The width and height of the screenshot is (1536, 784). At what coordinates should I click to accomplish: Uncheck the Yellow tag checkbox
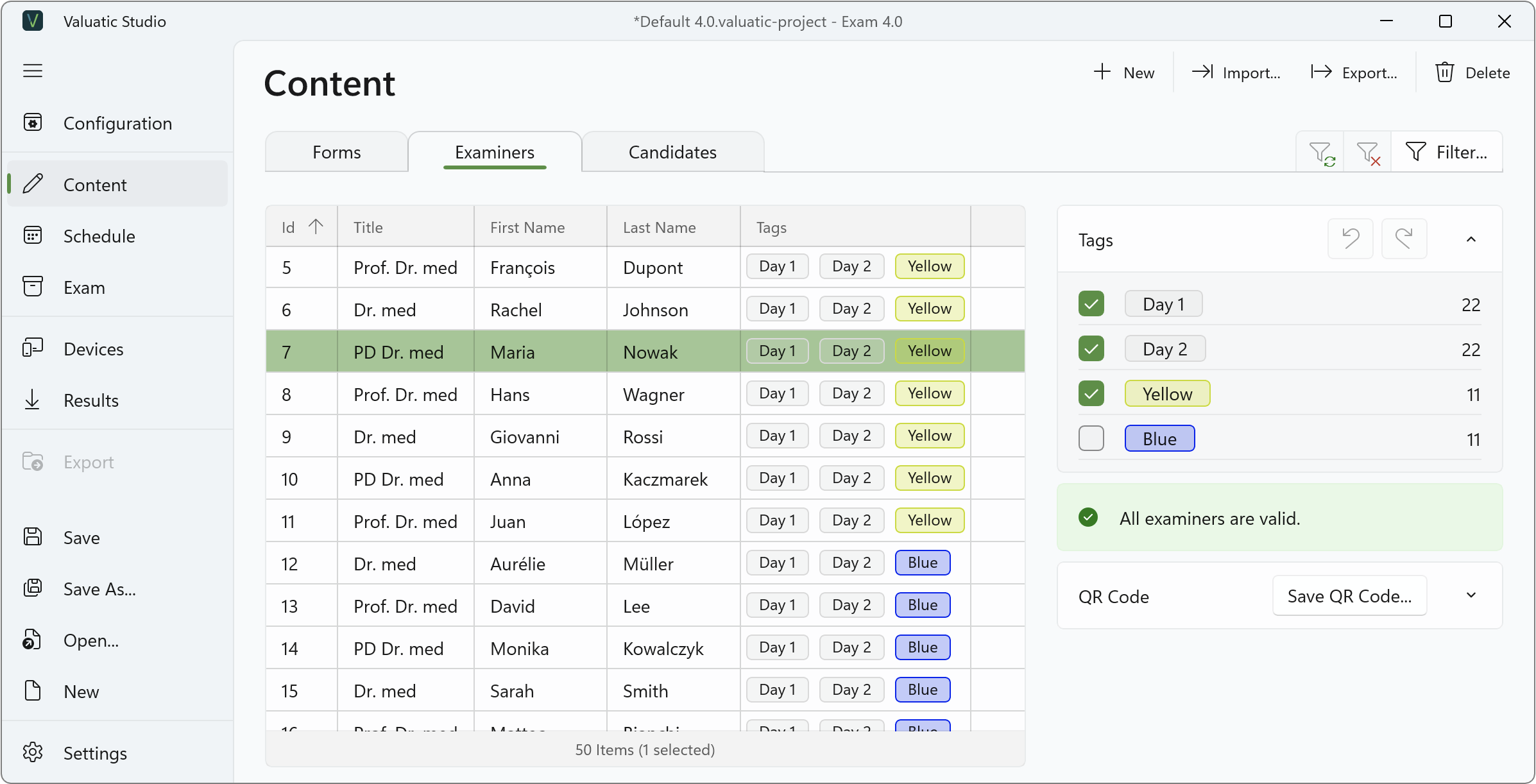[x=1091, y=394]
